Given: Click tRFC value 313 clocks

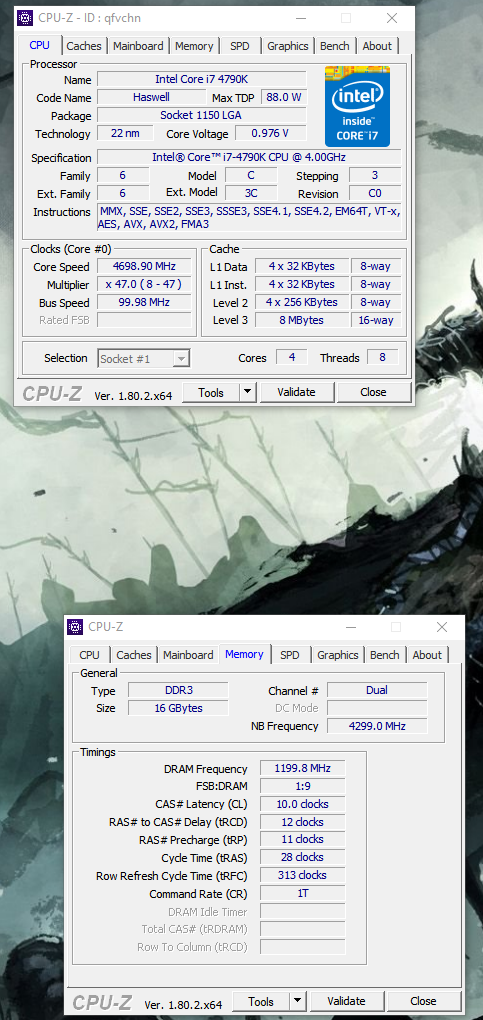Looking at the screenshot, I should (303, 876).
